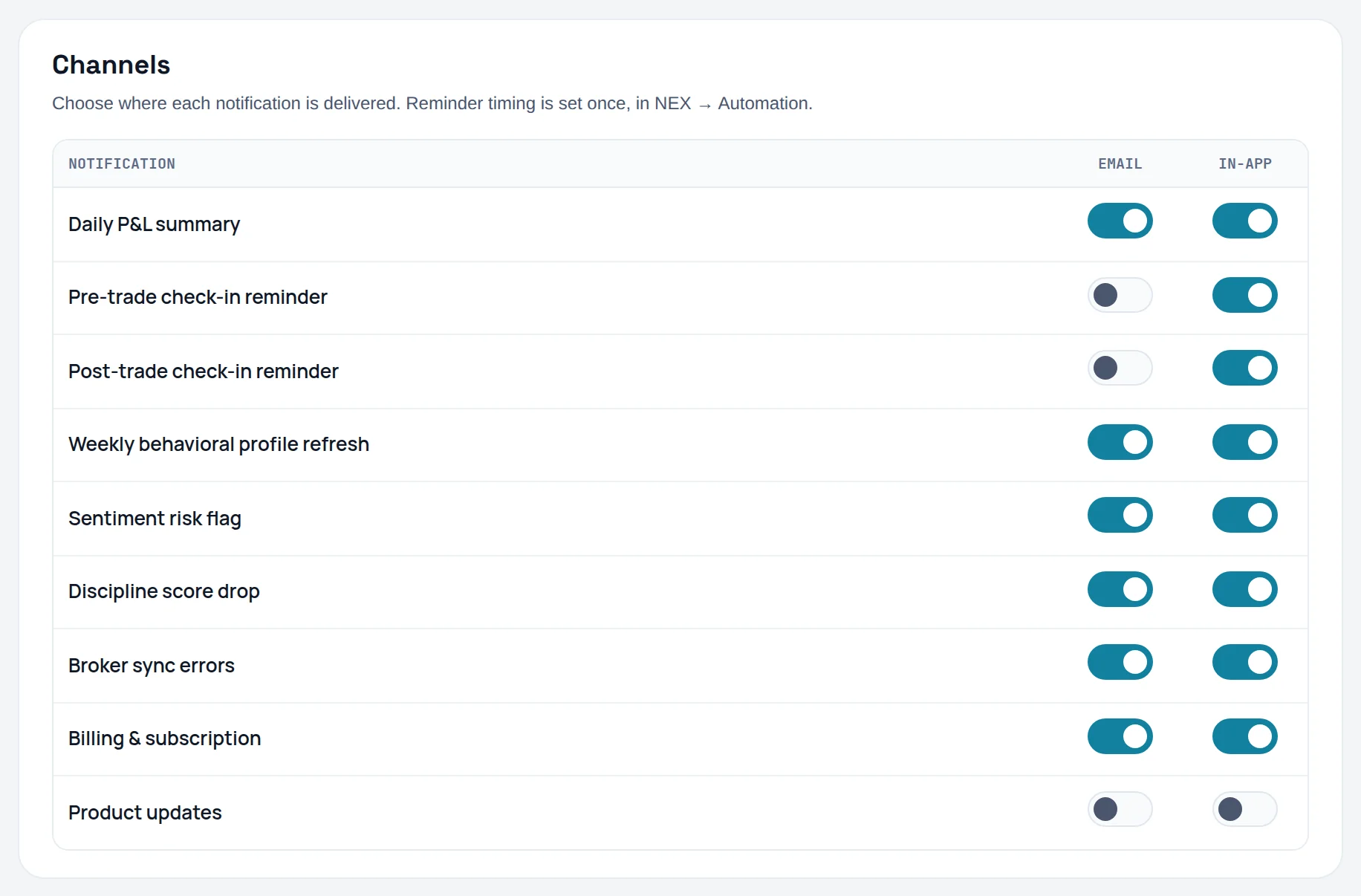The height and width of the screenshot is (896, 1361).
Task: Enable email for Product updates
Action: click(x=1120, y=809)
